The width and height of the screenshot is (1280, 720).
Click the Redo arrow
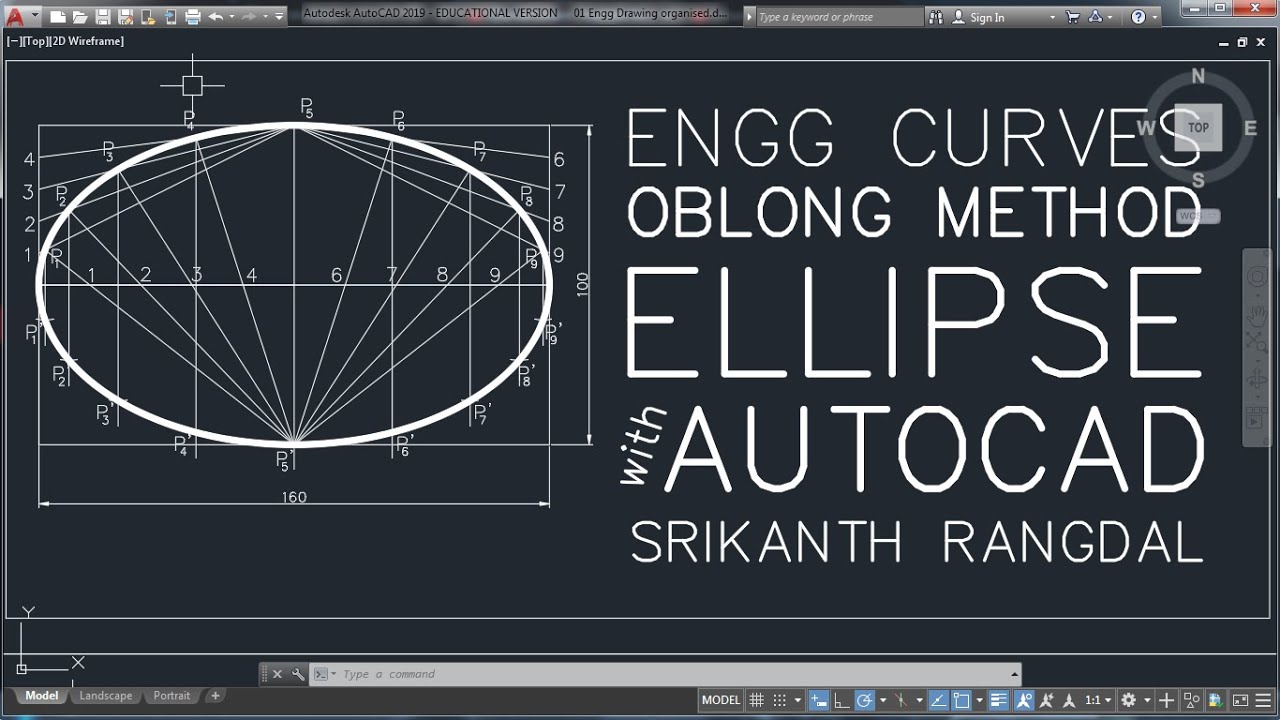(x=248, y=17)
